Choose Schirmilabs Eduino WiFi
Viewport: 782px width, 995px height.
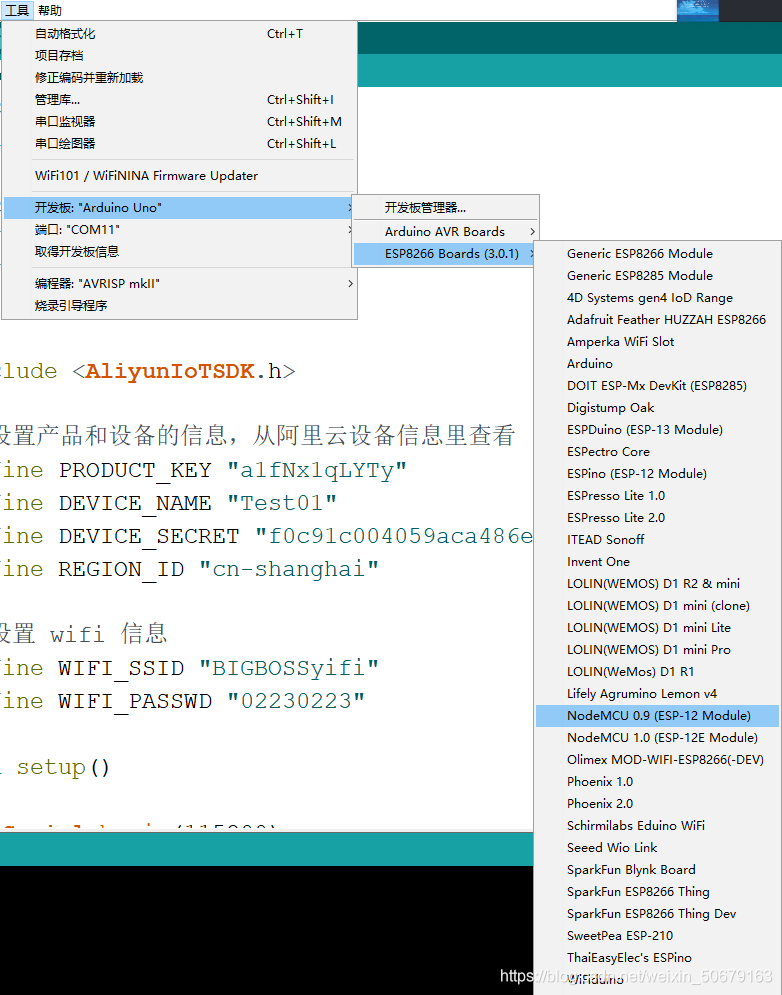point(658,826)
